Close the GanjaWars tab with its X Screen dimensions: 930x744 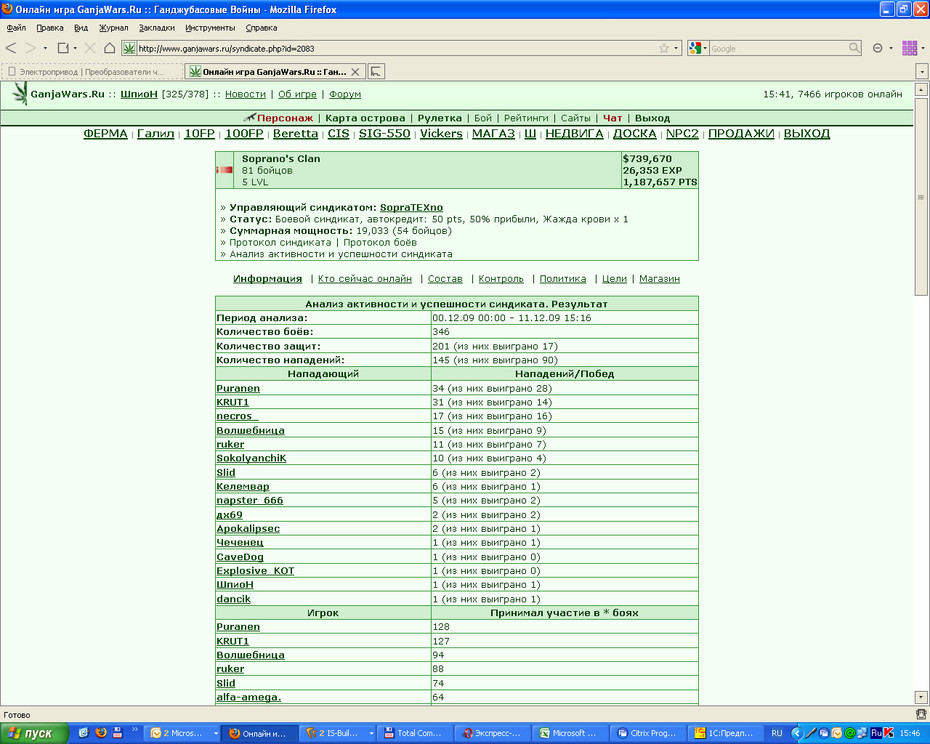point(355,72)
